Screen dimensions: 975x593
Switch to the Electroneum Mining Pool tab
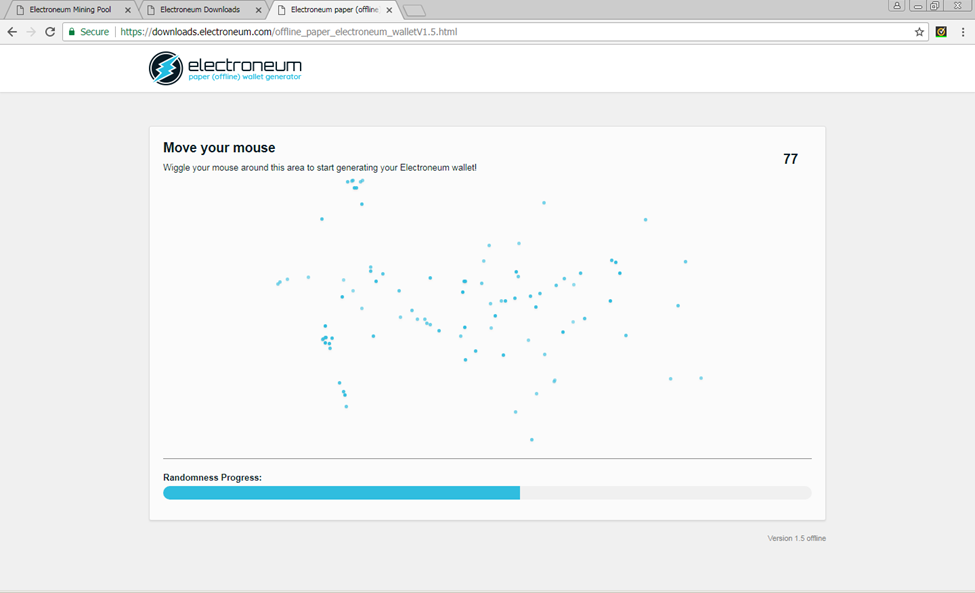coord(70,10)
